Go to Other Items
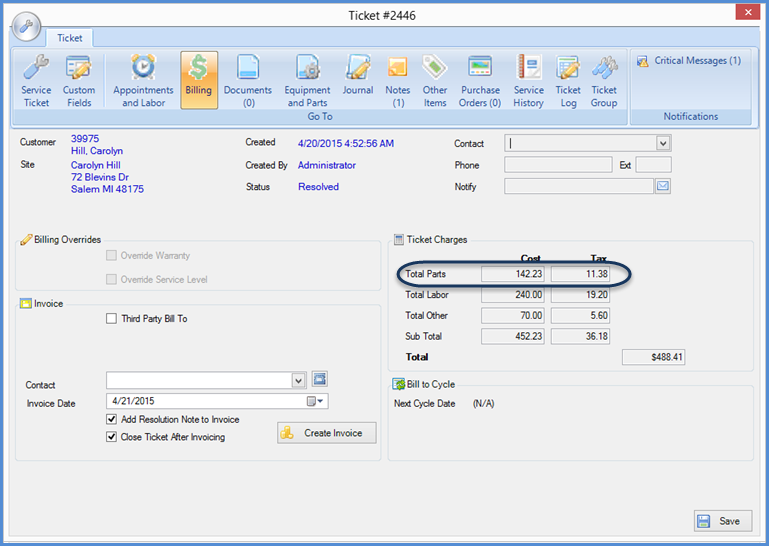 pos(435,81)
